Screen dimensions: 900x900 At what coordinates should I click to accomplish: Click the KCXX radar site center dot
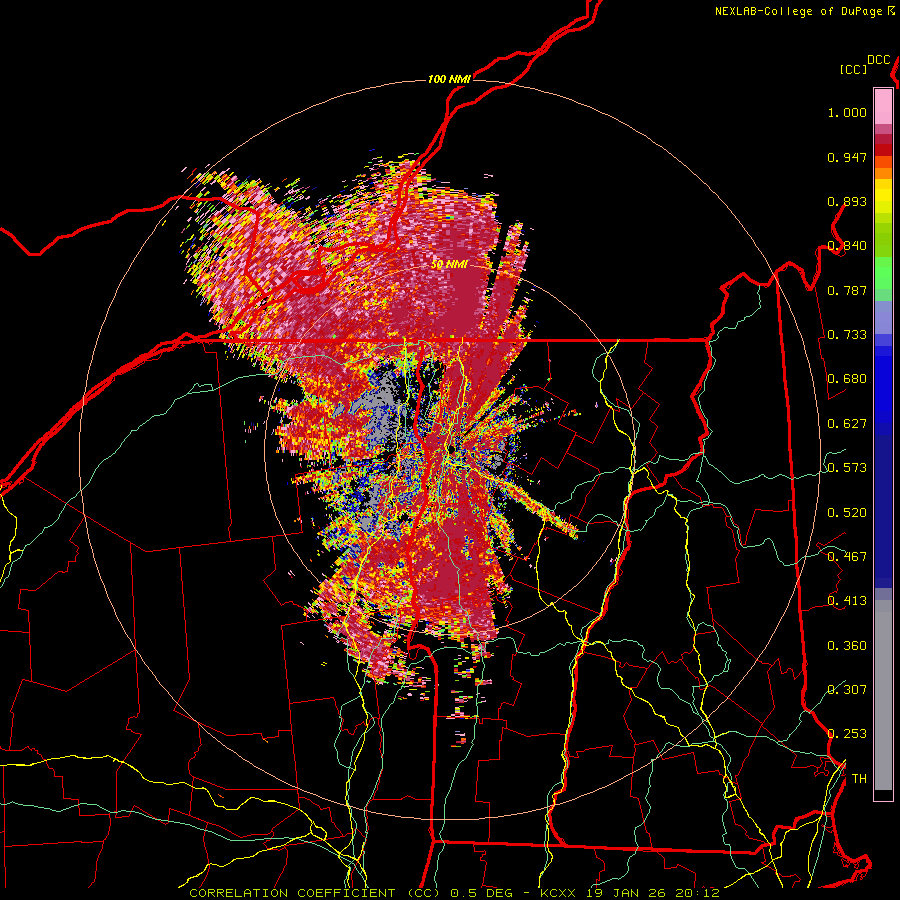pos(452,449)
